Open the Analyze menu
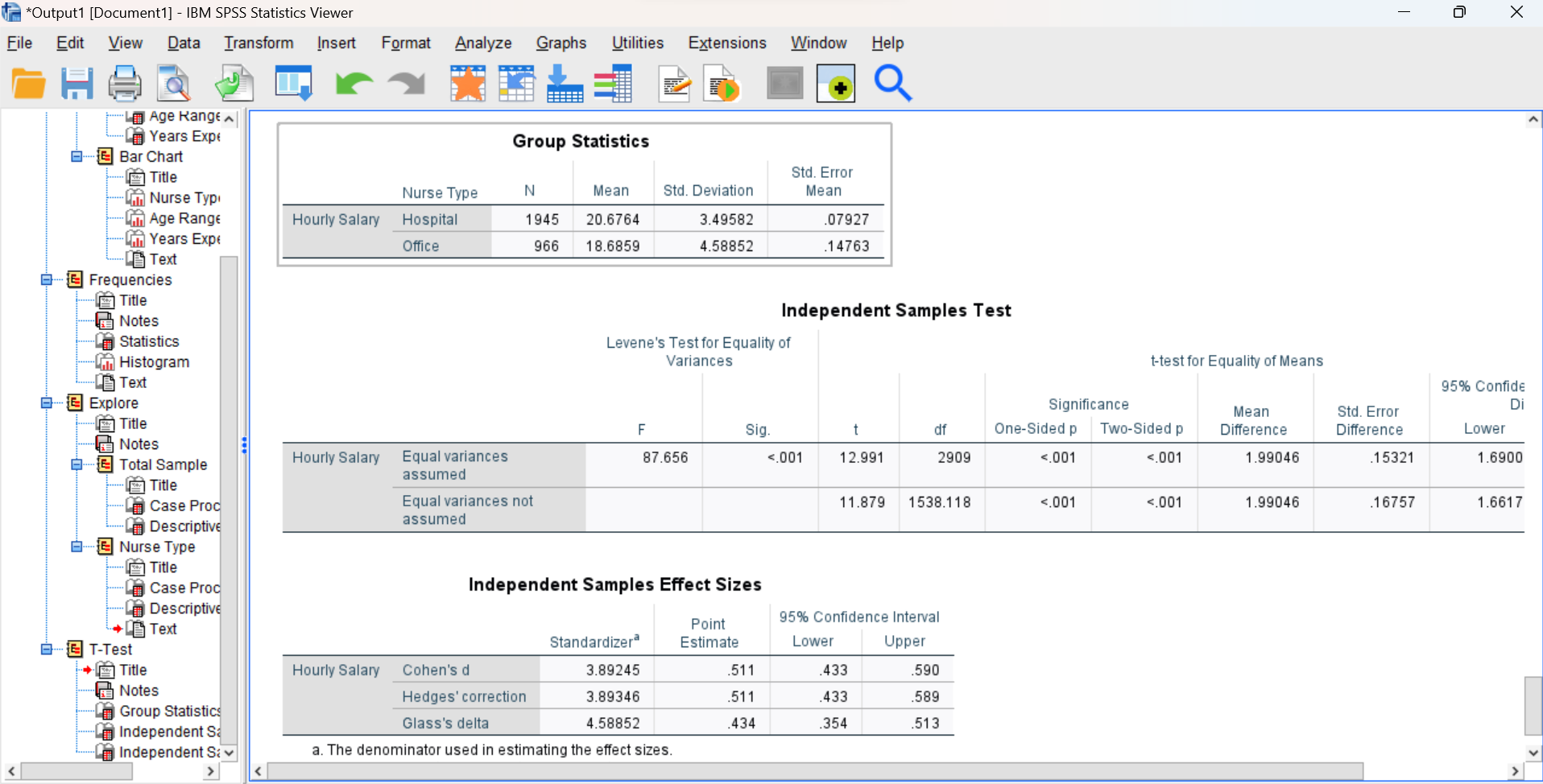1543x784 pixels. pos(483,43)
